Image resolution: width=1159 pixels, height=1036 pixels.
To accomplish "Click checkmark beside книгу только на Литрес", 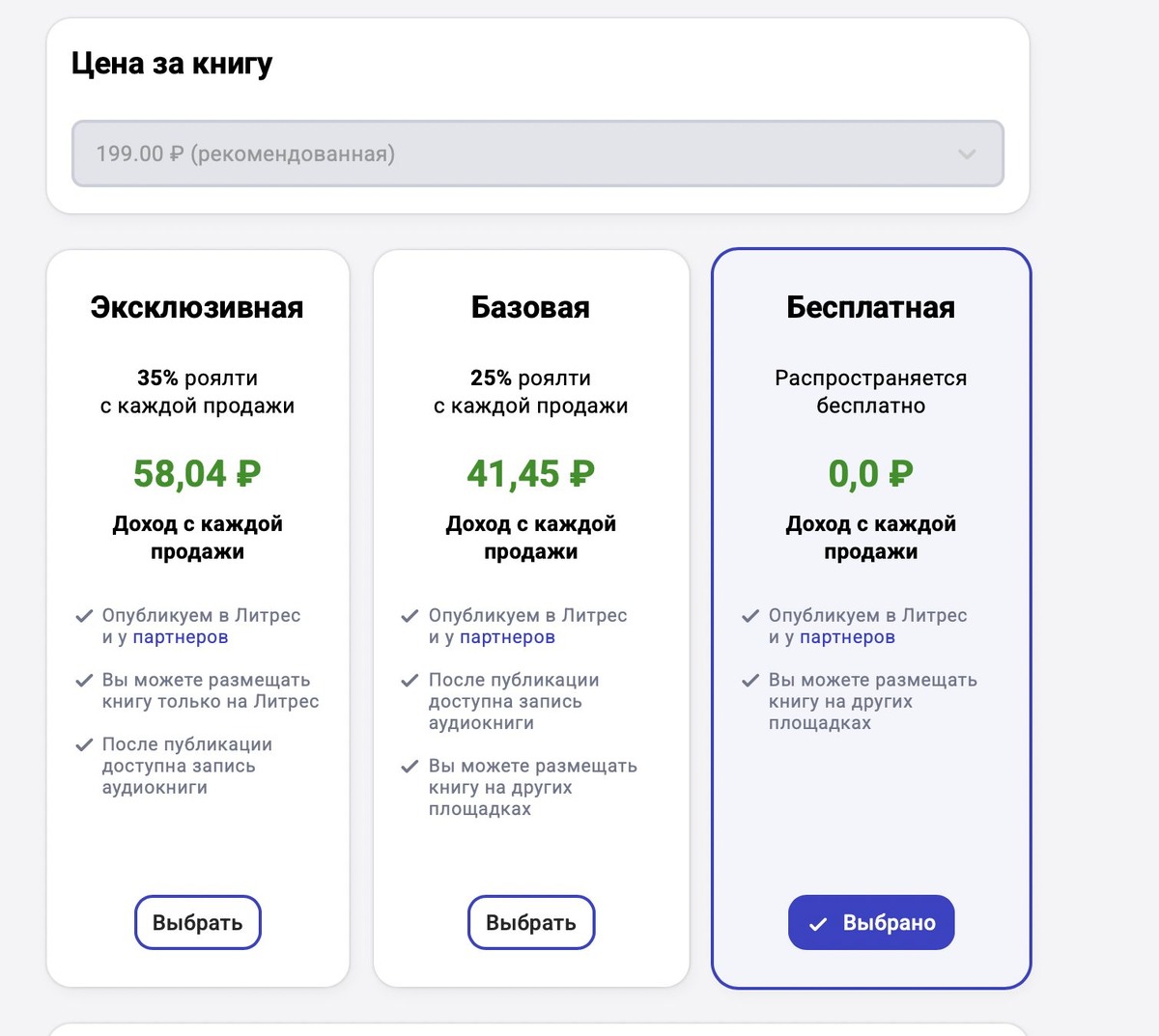I will coord(84,681).
